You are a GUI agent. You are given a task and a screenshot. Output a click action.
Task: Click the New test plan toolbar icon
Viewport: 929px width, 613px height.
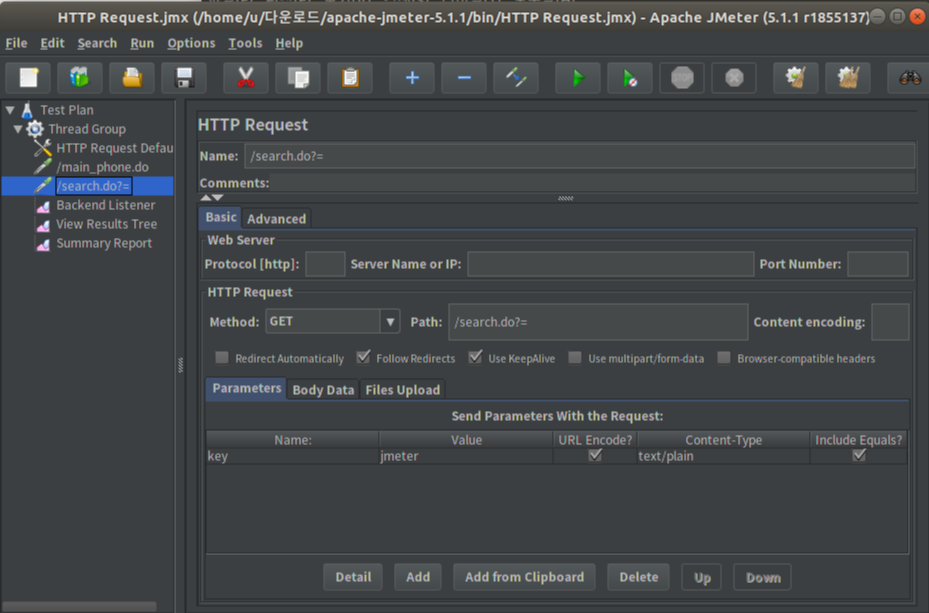pos(28,78)
